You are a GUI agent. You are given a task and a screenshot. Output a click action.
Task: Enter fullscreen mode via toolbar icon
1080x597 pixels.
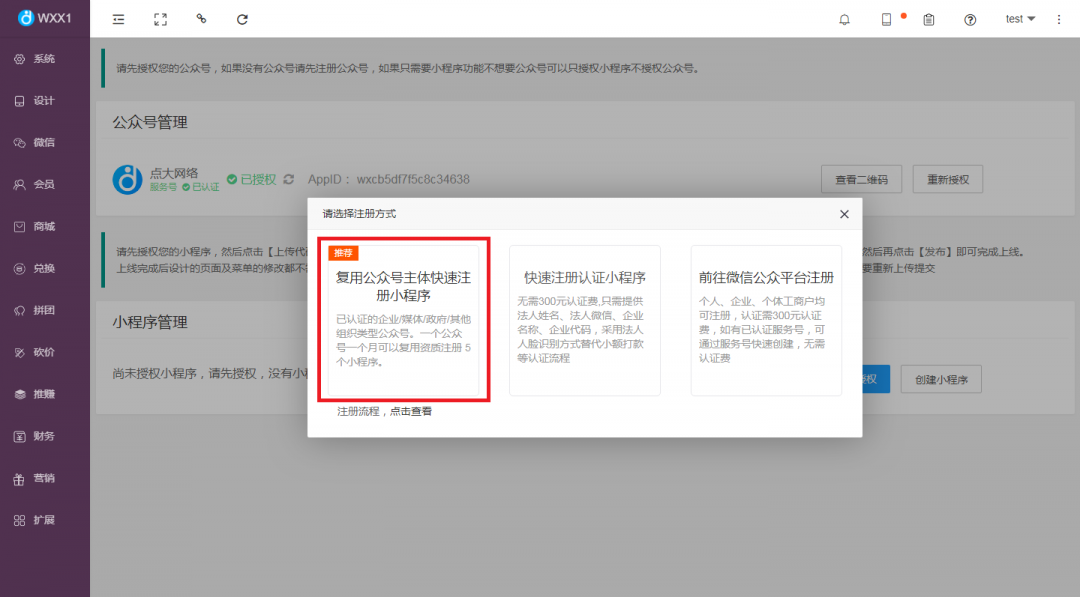(159, 18)
